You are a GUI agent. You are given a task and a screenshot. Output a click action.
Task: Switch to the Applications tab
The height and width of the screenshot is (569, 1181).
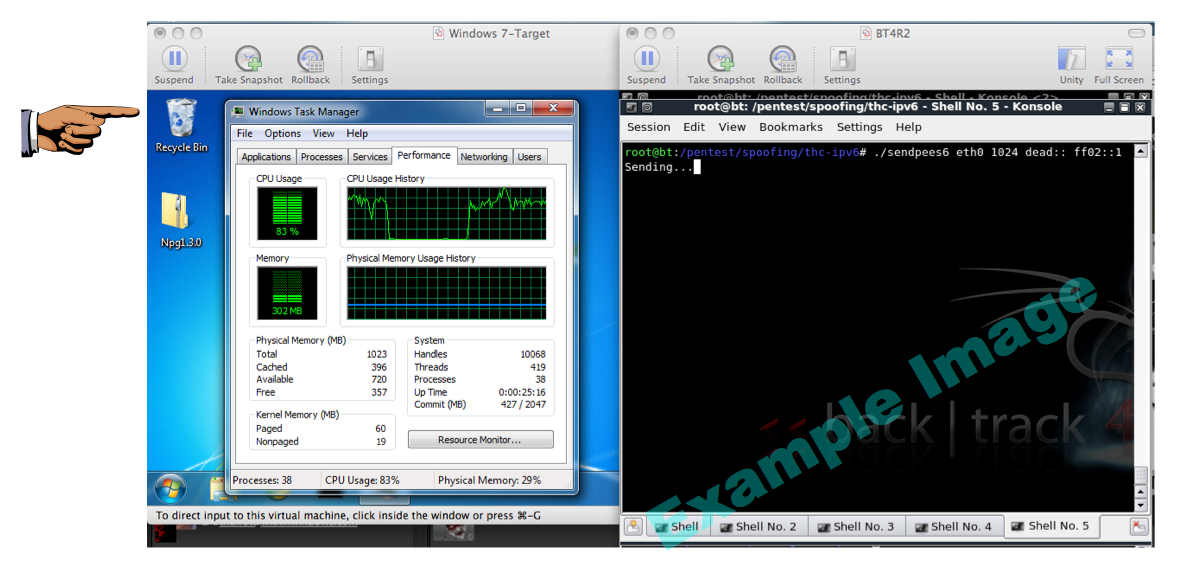click(x=266, y=157)
